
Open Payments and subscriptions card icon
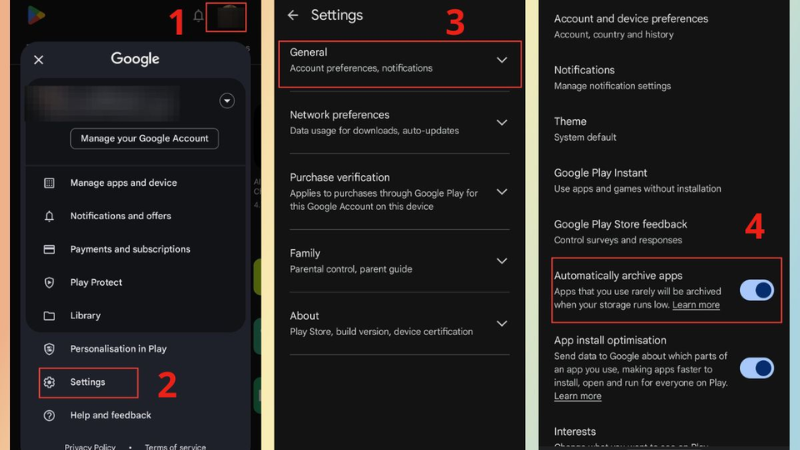point(49,249)
